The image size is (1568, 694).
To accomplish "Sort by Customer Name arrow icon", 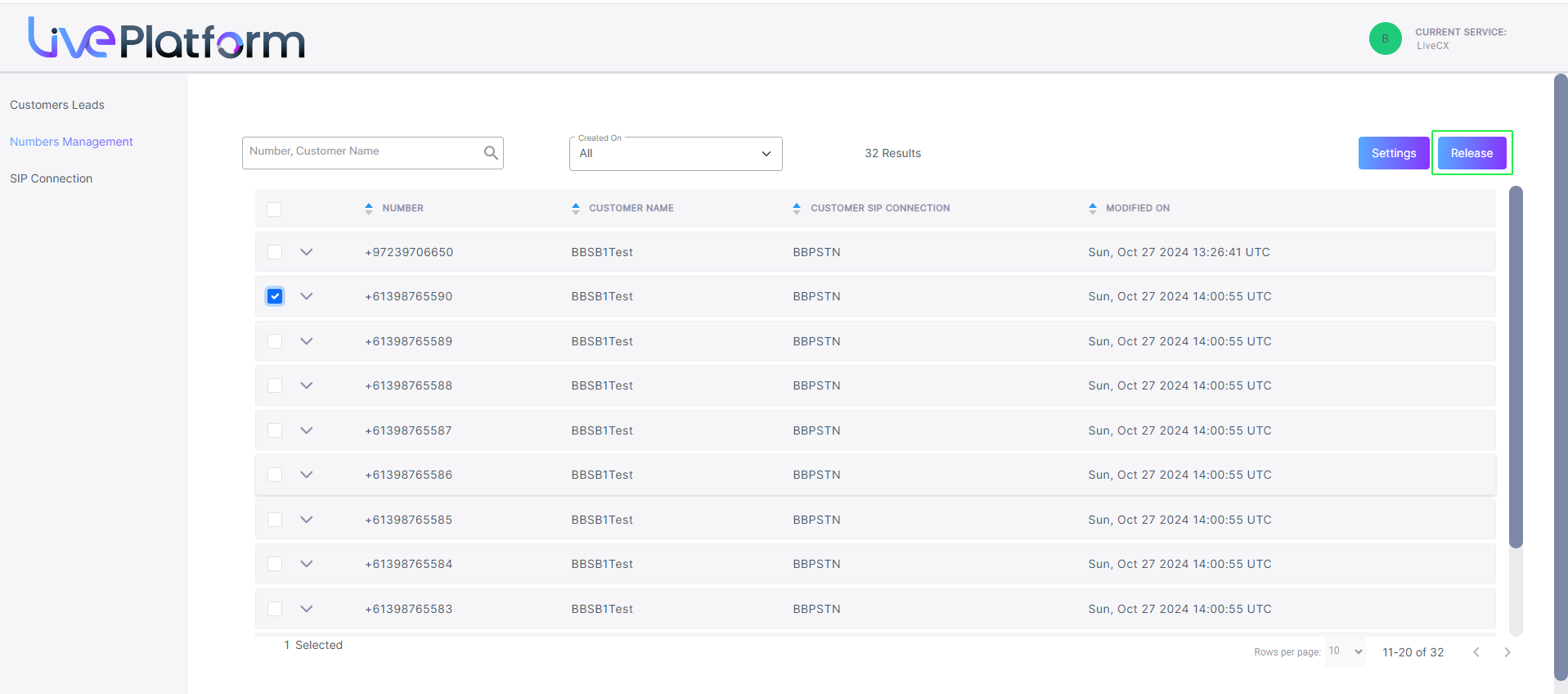I will click(x=576, y=209).
